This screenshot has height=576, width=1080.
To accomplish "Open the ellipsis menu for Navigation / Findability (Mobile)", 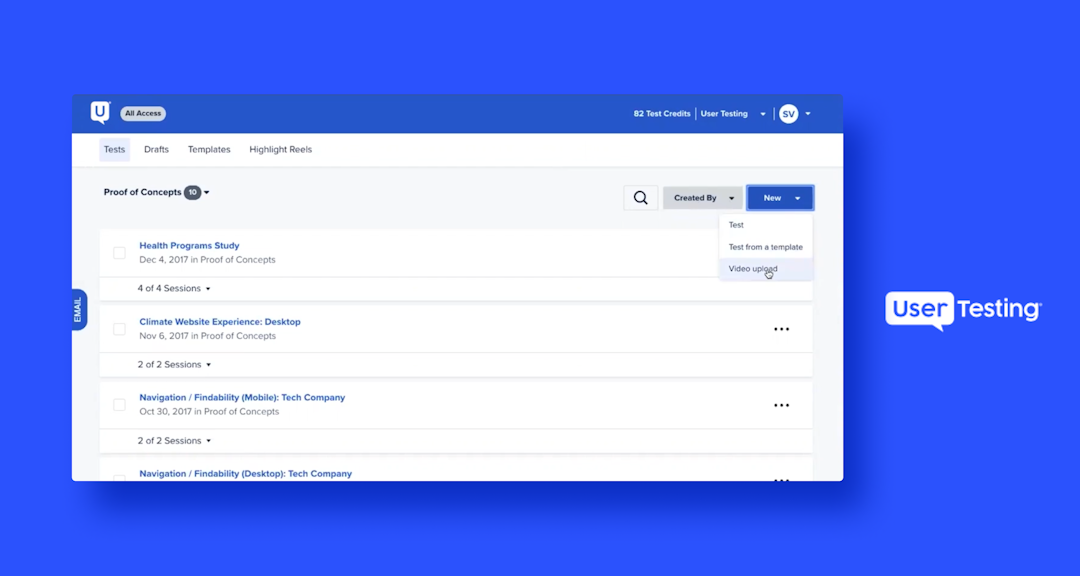I will [781, 404].
